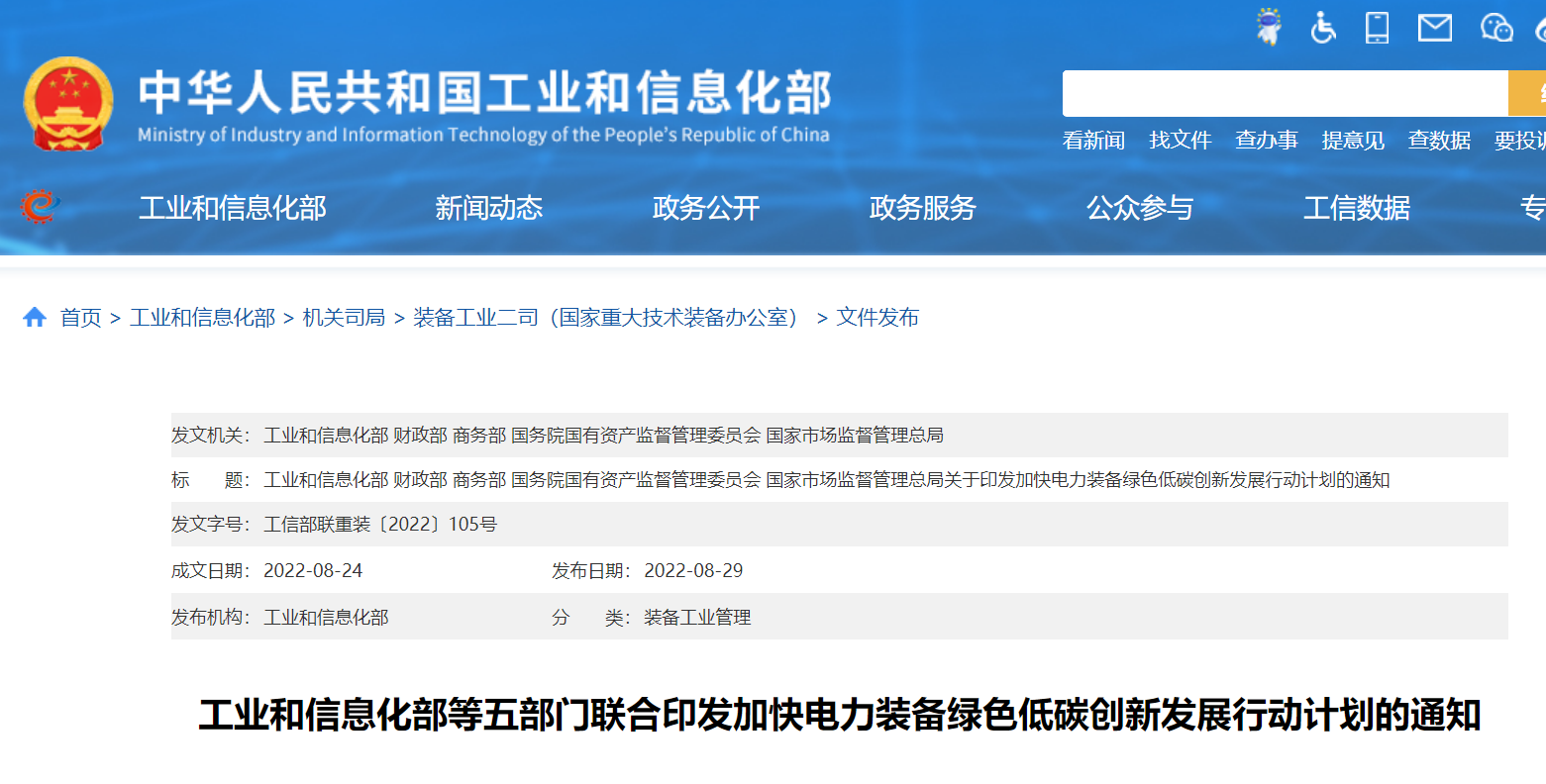Open 工业和信息化部 breadcrumb link

202,318
